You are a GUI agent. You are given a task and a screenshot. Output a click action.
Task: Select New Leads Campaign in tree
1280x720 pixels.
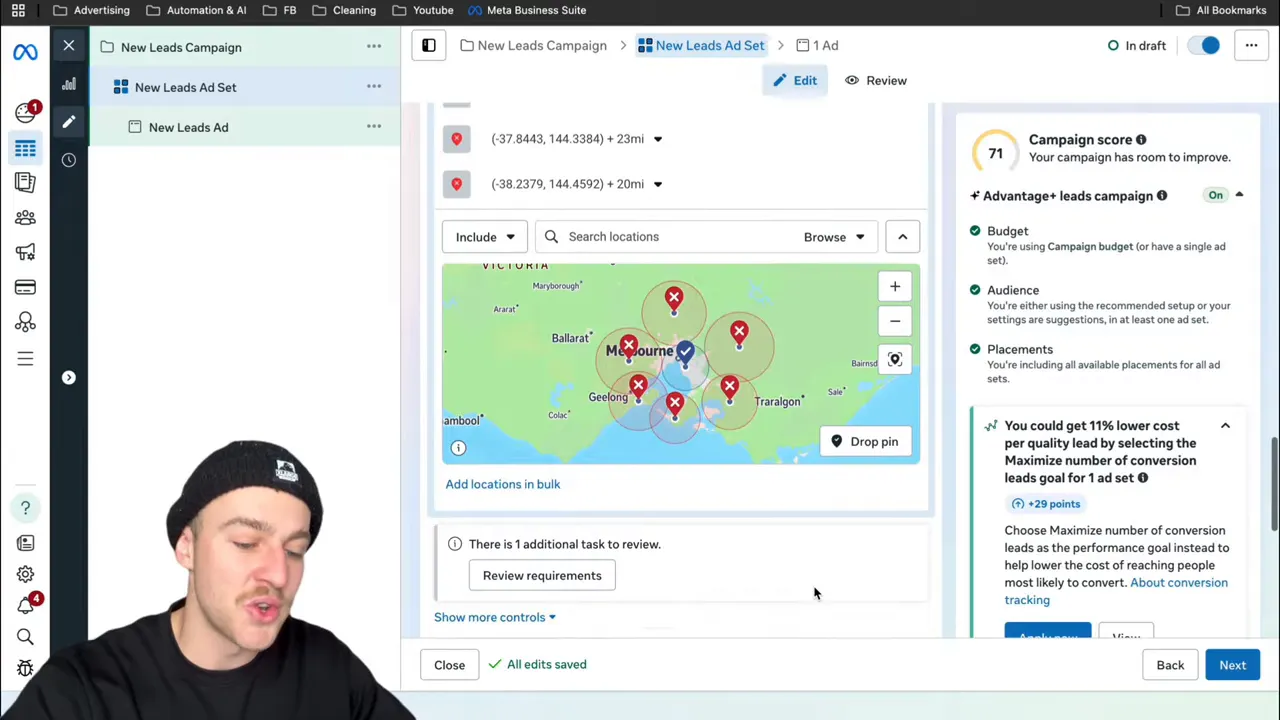[x=181, y=47]
